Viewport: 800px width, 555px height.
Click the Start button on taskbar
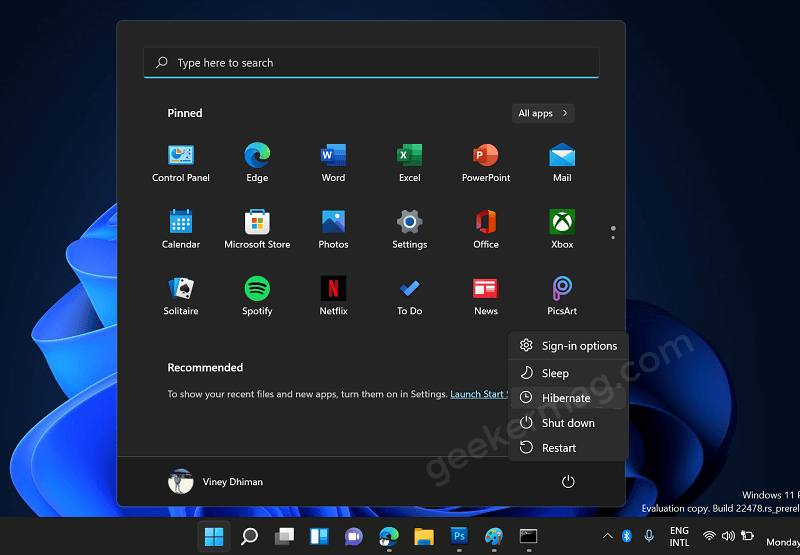(214, 537)
